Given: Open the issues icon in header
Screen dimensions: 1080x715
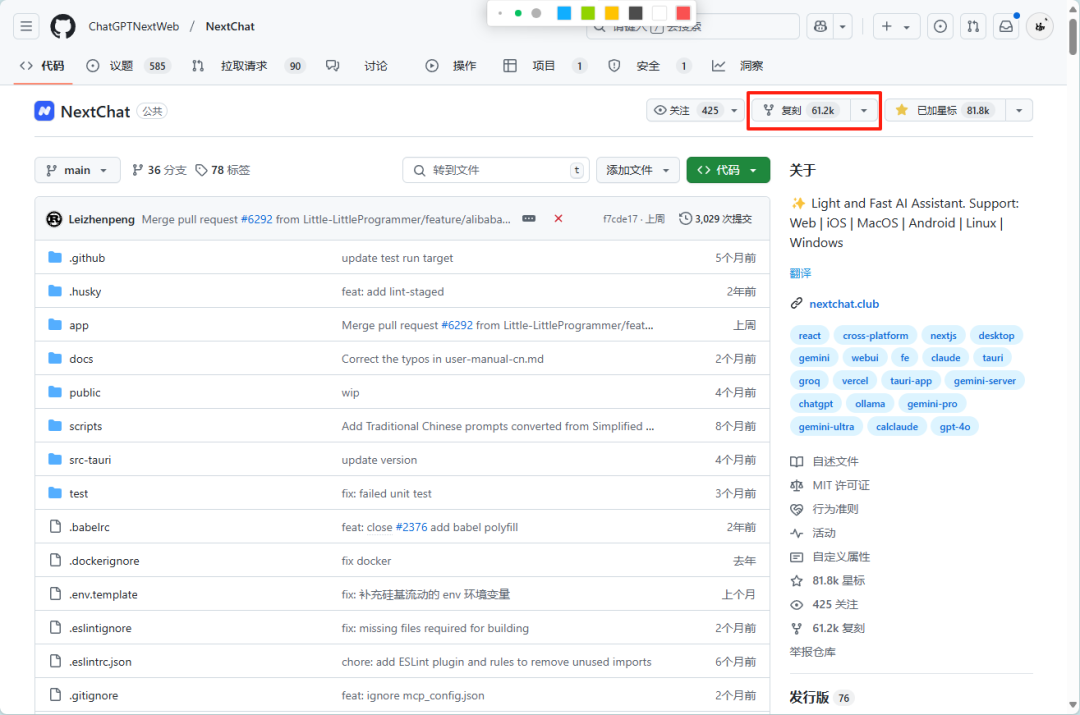Looking at the screenshot, I should (939, 26).
